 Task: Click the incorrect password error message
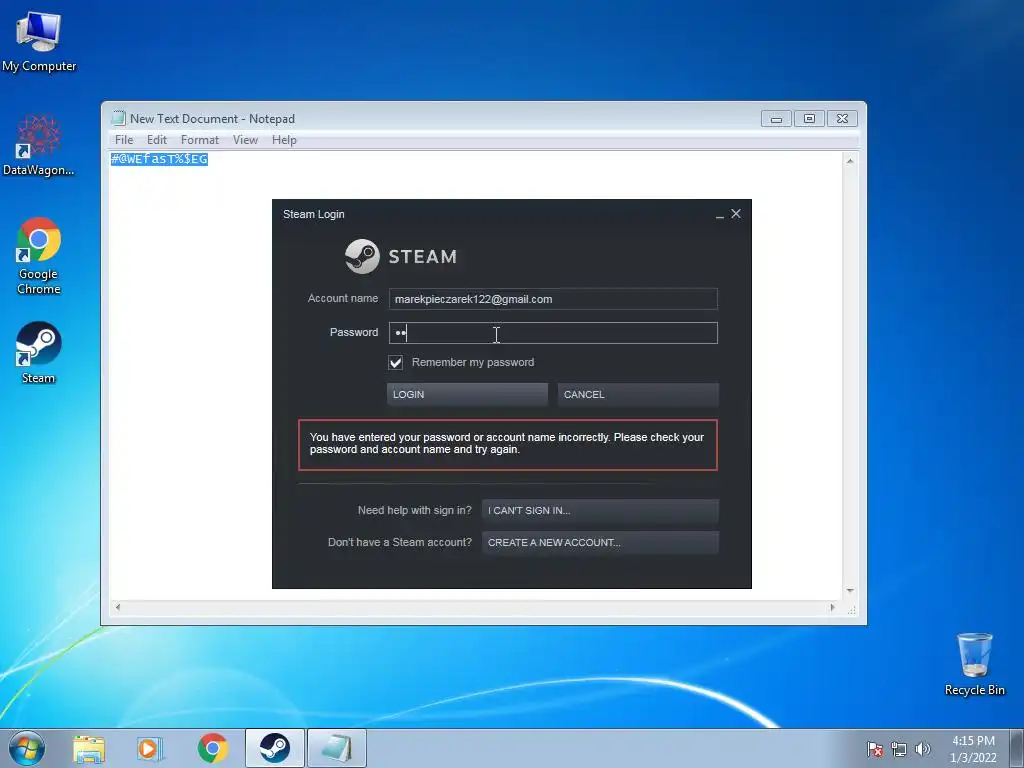(507, 444)
